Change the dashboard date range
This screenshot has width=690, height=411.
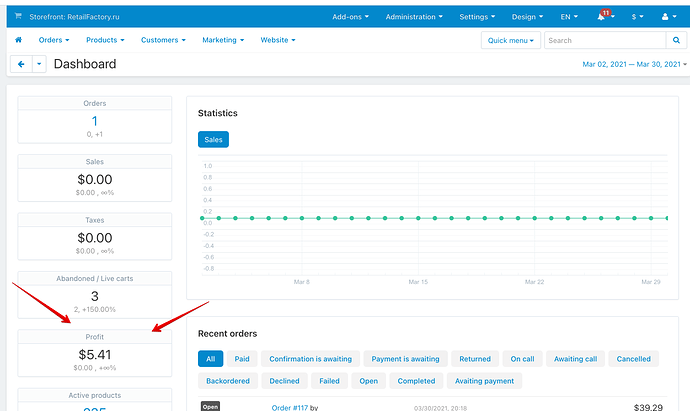tap(634, 64)
